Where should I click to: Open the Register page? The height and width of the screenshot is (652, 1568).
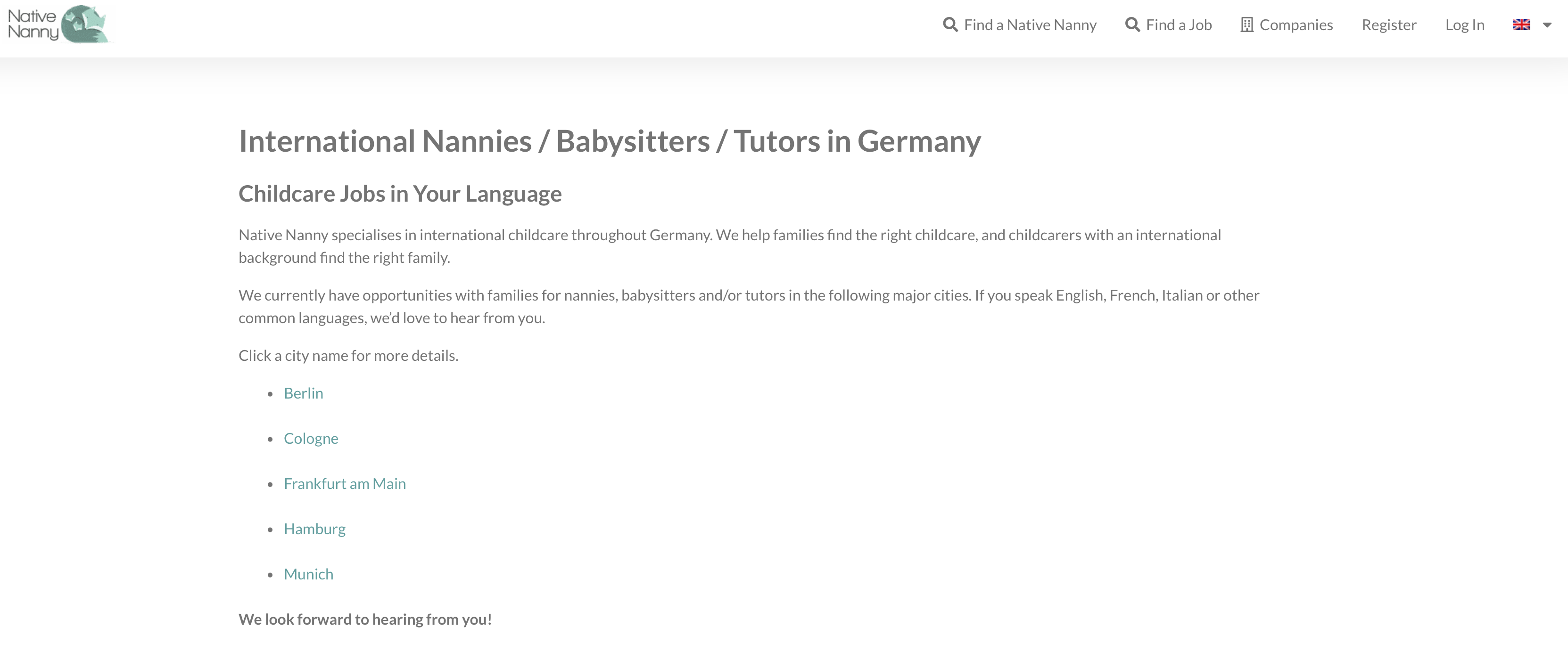pos(1389,25)
